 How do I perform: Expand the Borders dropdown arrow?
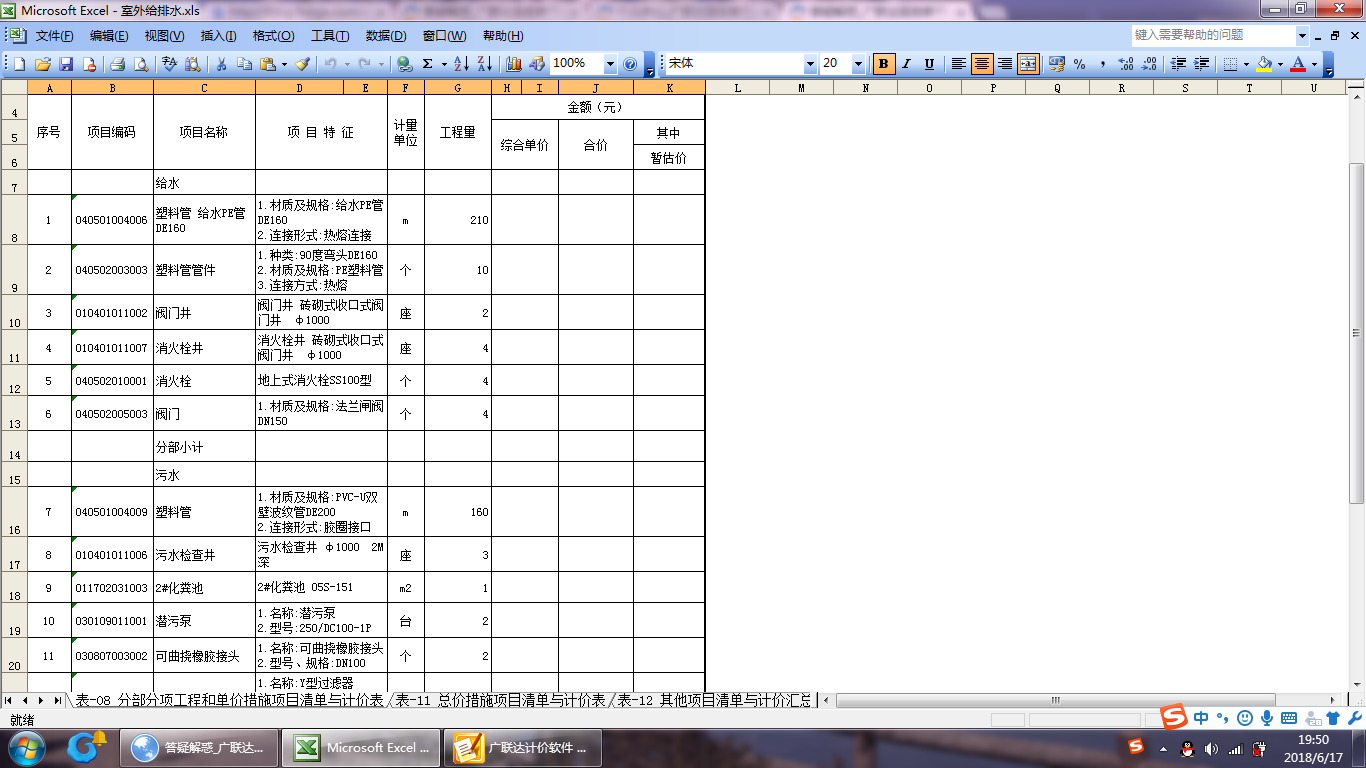pyautogui.click(x=1247, y=63)
